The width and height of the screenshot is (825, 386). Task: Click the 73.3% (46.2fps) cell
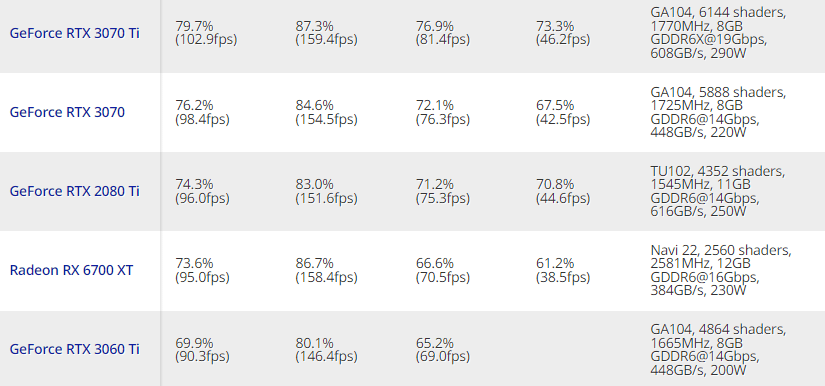[x=563, y=33]
